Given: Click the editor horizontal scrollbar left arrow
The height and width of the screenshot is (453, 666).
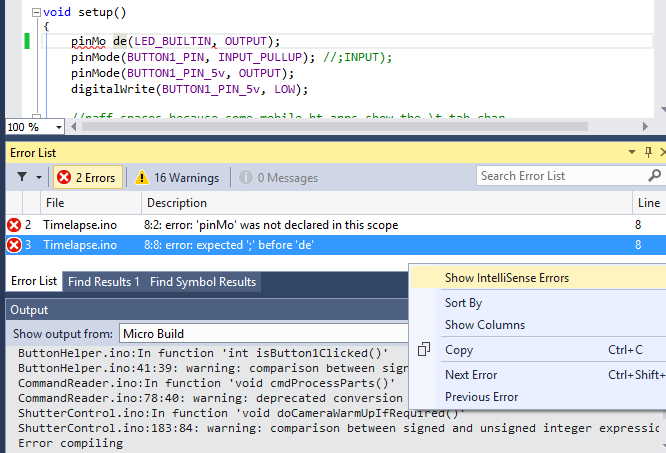Looking at the screenshot, I should coord(73,127).
